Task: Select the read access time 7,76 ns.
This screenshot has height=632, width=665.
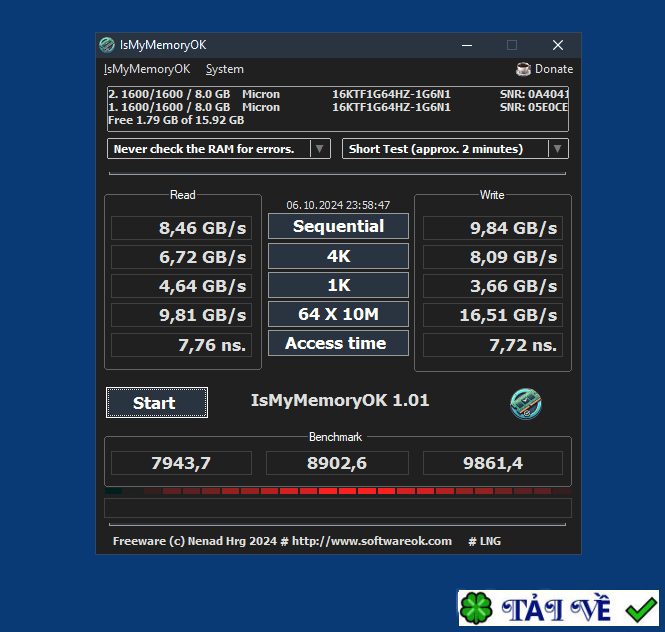Action: tap(182, 345)
